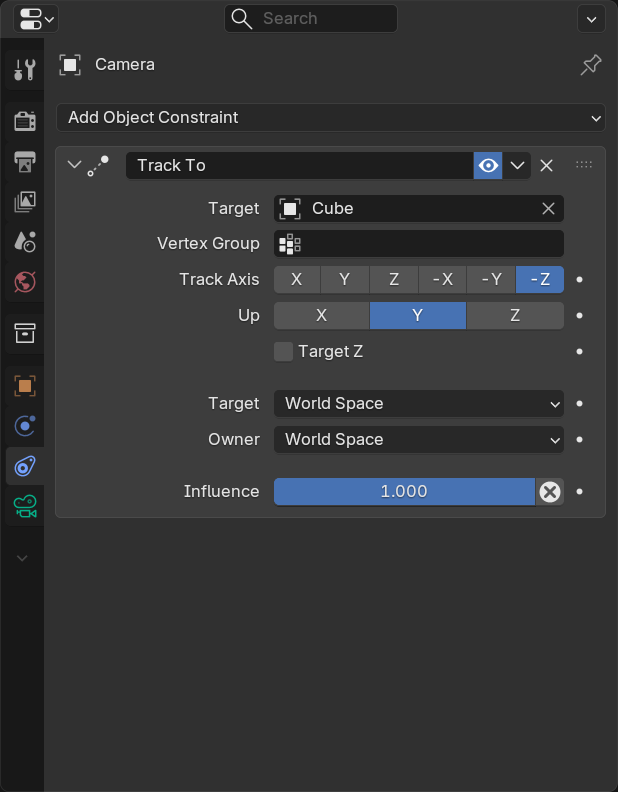Delete the Track To constraint

[x=546, y=166]
